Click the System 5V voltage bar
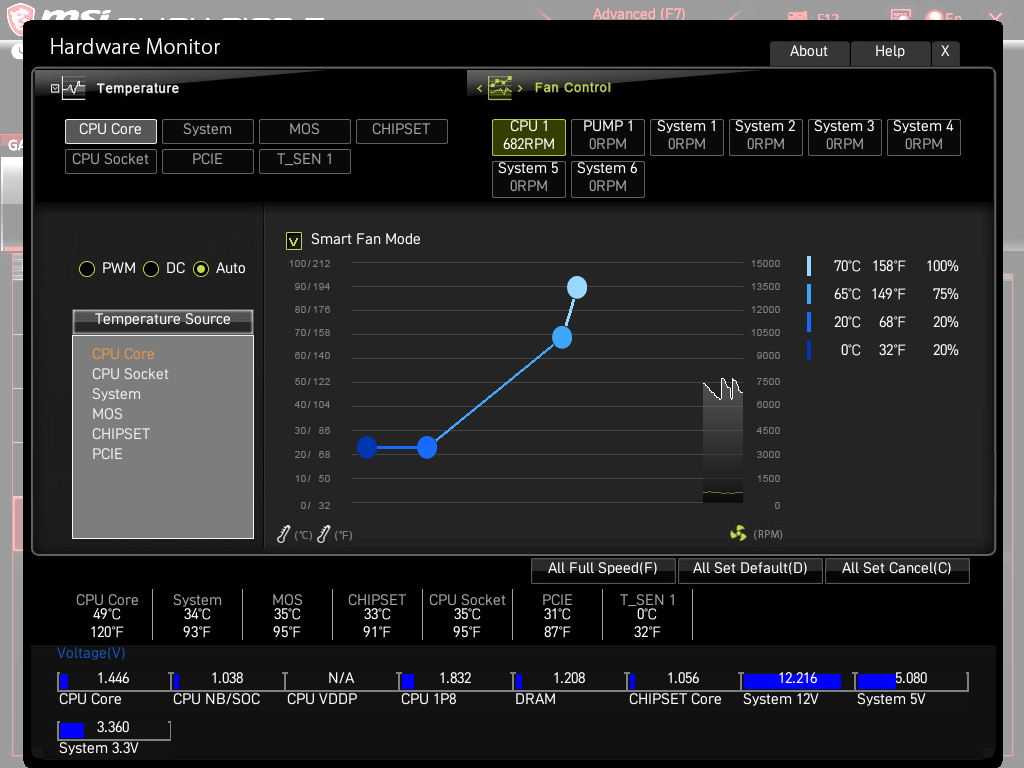The image size is (1024, 768). tap(911, 680)
